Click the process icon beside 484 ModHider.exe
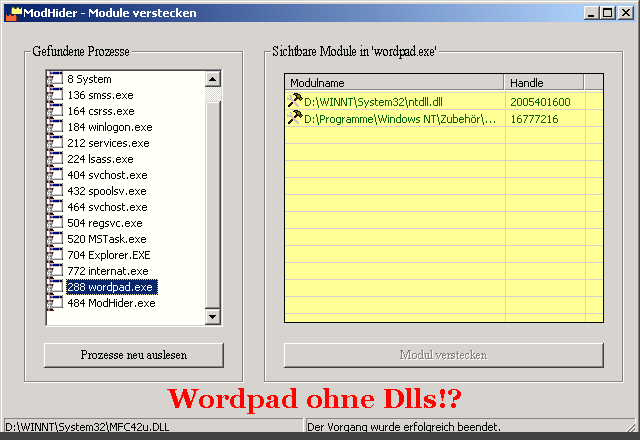This screenshot has height=440, width=640. click(x=55, y=302)
